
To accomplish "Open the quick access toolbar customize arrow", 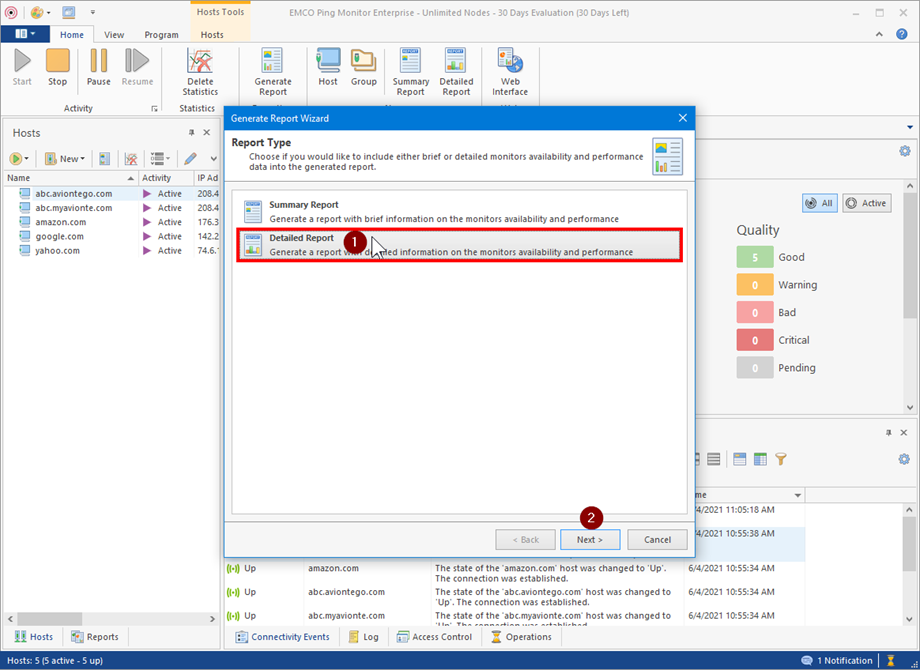I will point(92,12).
